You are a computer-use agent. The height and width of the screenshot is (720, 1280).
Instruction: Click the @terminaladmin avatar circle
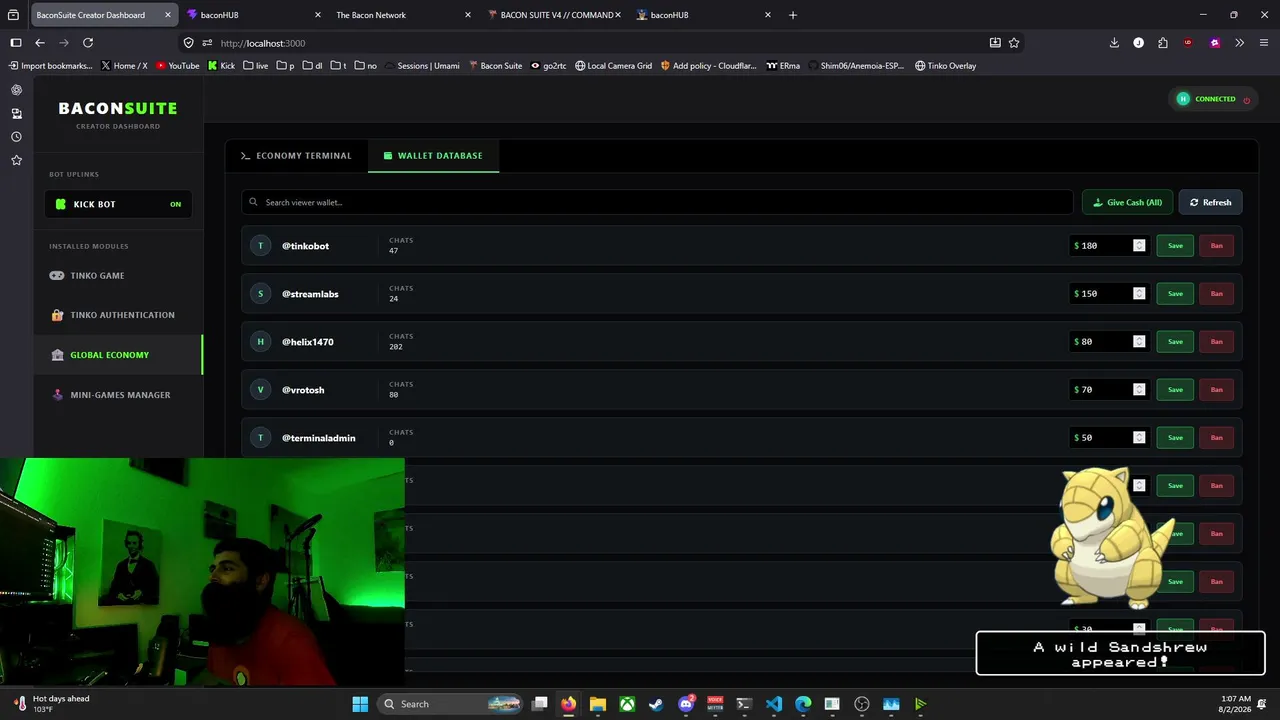point(260,438)
